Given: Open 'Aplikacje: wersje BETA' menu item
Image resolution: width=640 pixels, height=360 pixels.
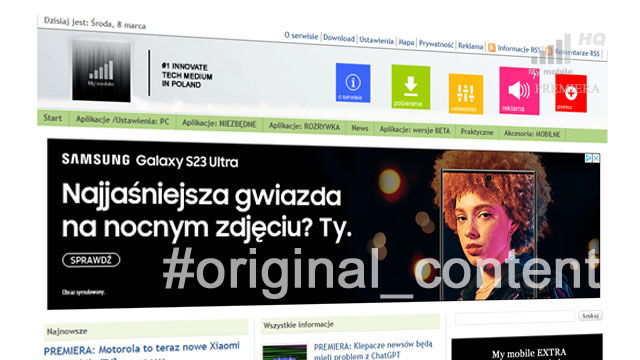Looking at the screenshot, I should (415, 130).
